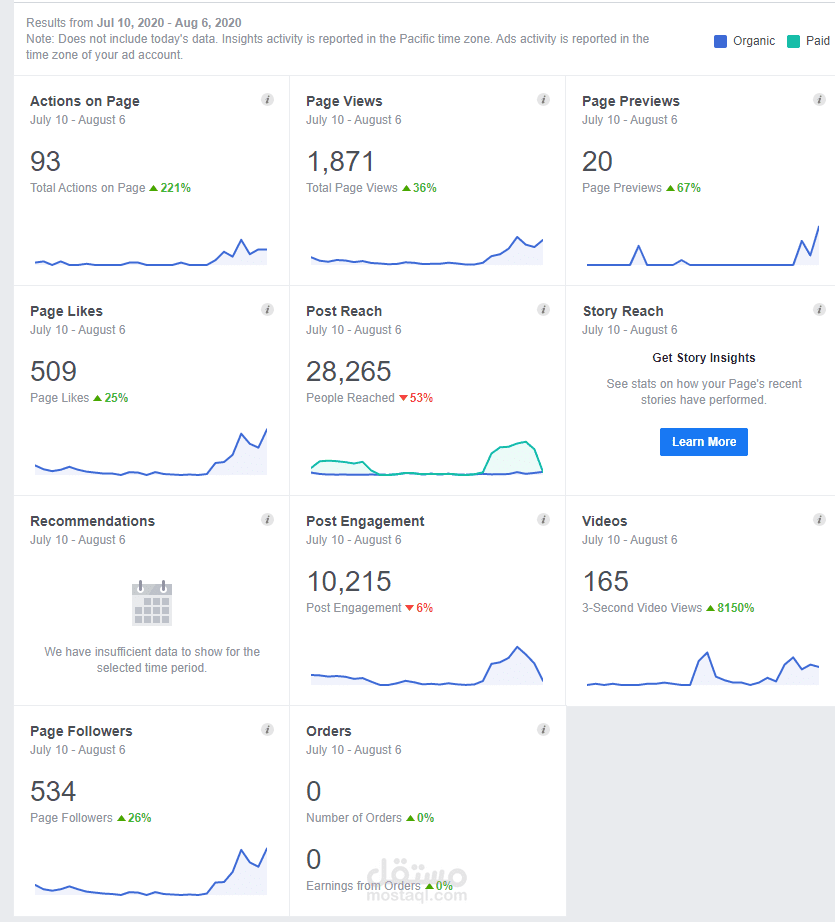Click info icon on Story Reach card

coord(819,309)
